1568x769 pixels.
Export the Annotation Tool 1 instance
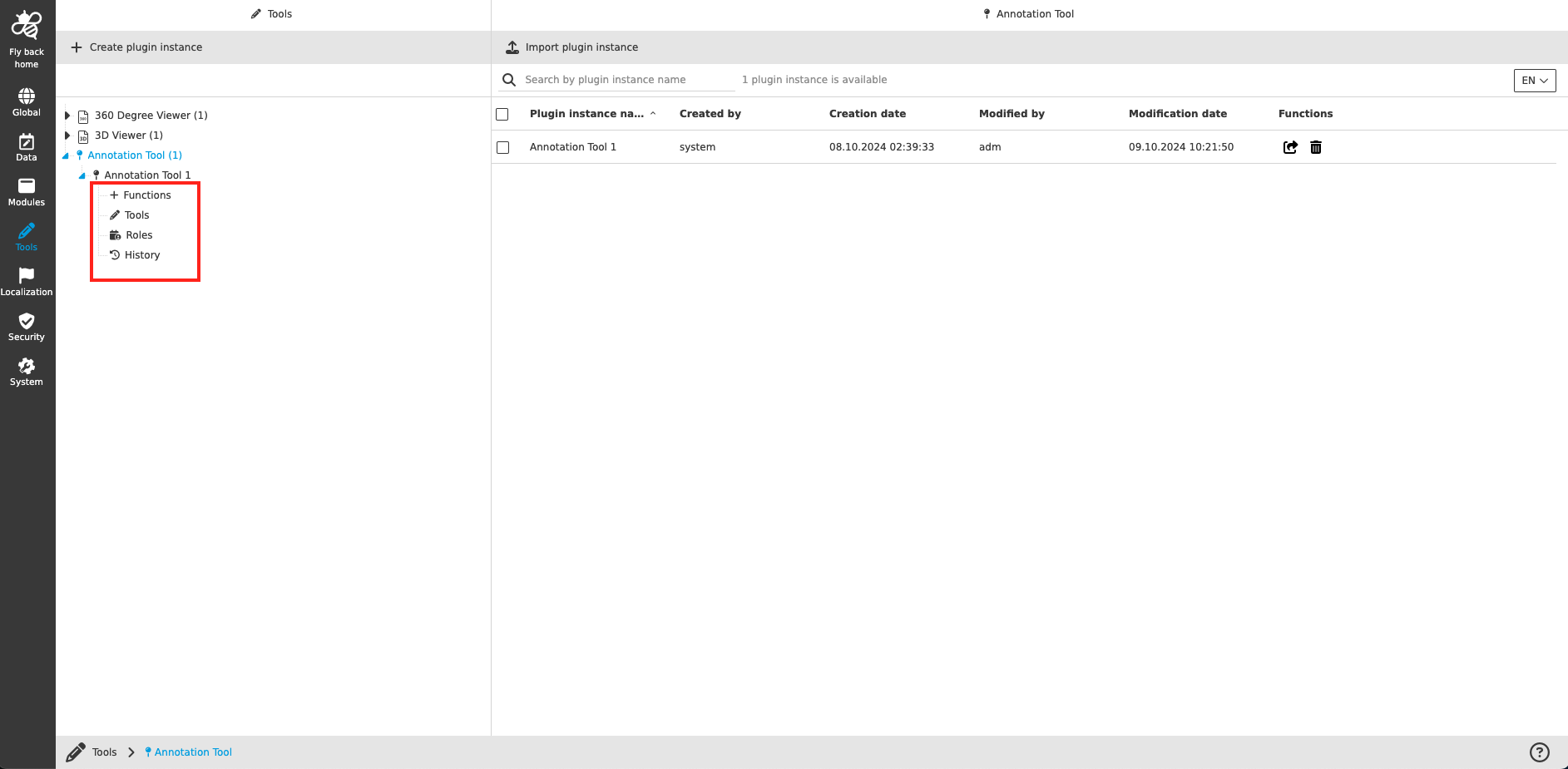coord(1290,147)
